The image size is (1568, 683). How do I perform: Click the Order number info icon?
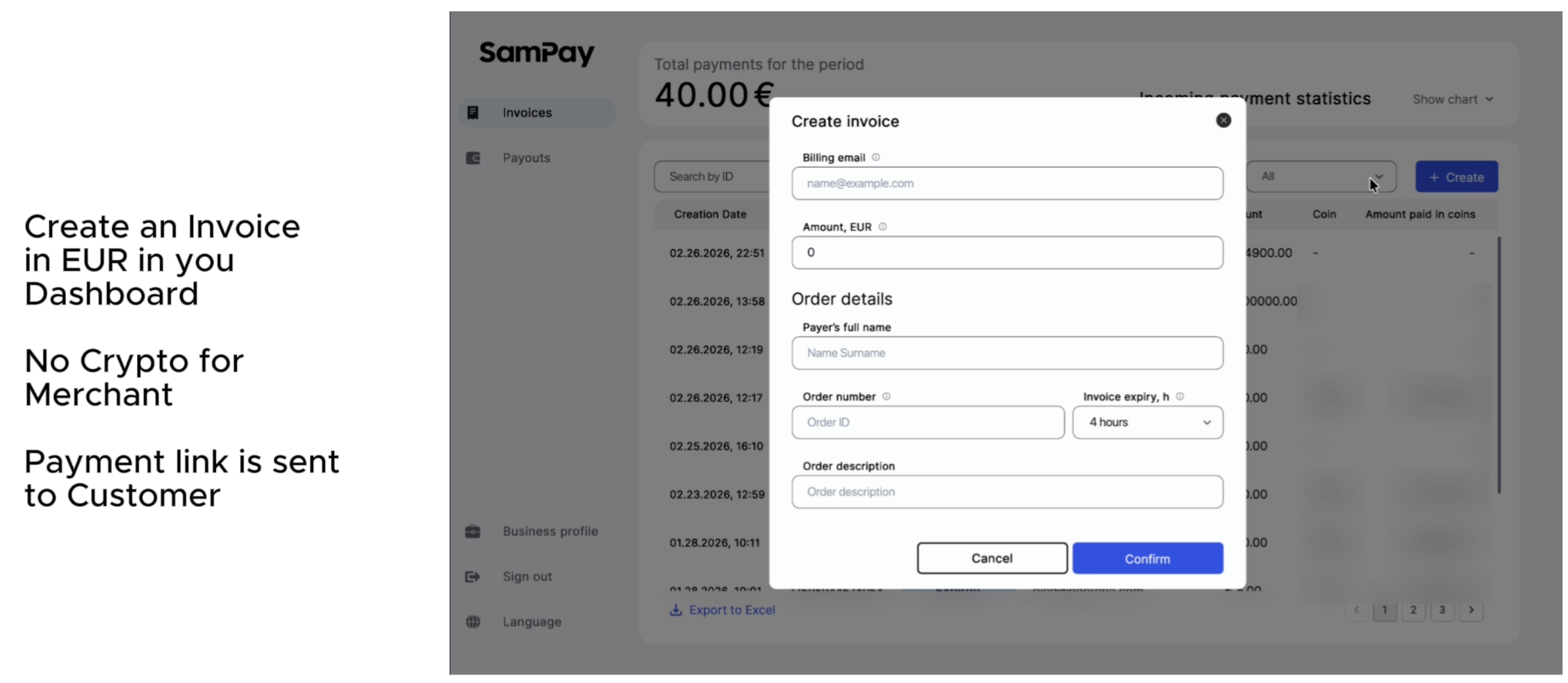tap(887, 396)
